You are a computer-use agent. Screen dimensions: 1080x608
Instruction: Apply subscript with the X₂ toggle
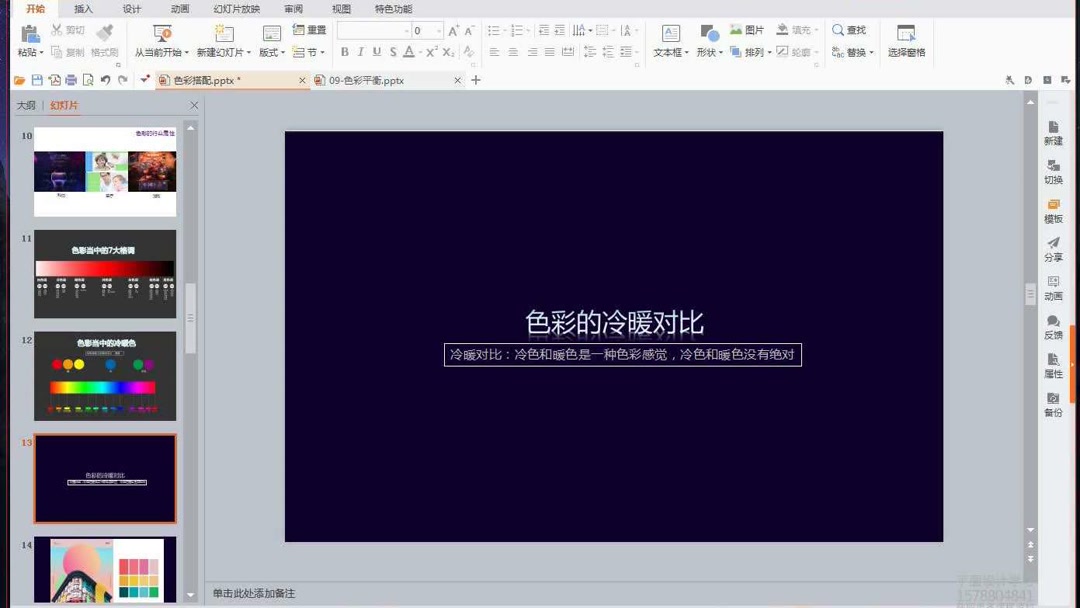tap(446, 51)
